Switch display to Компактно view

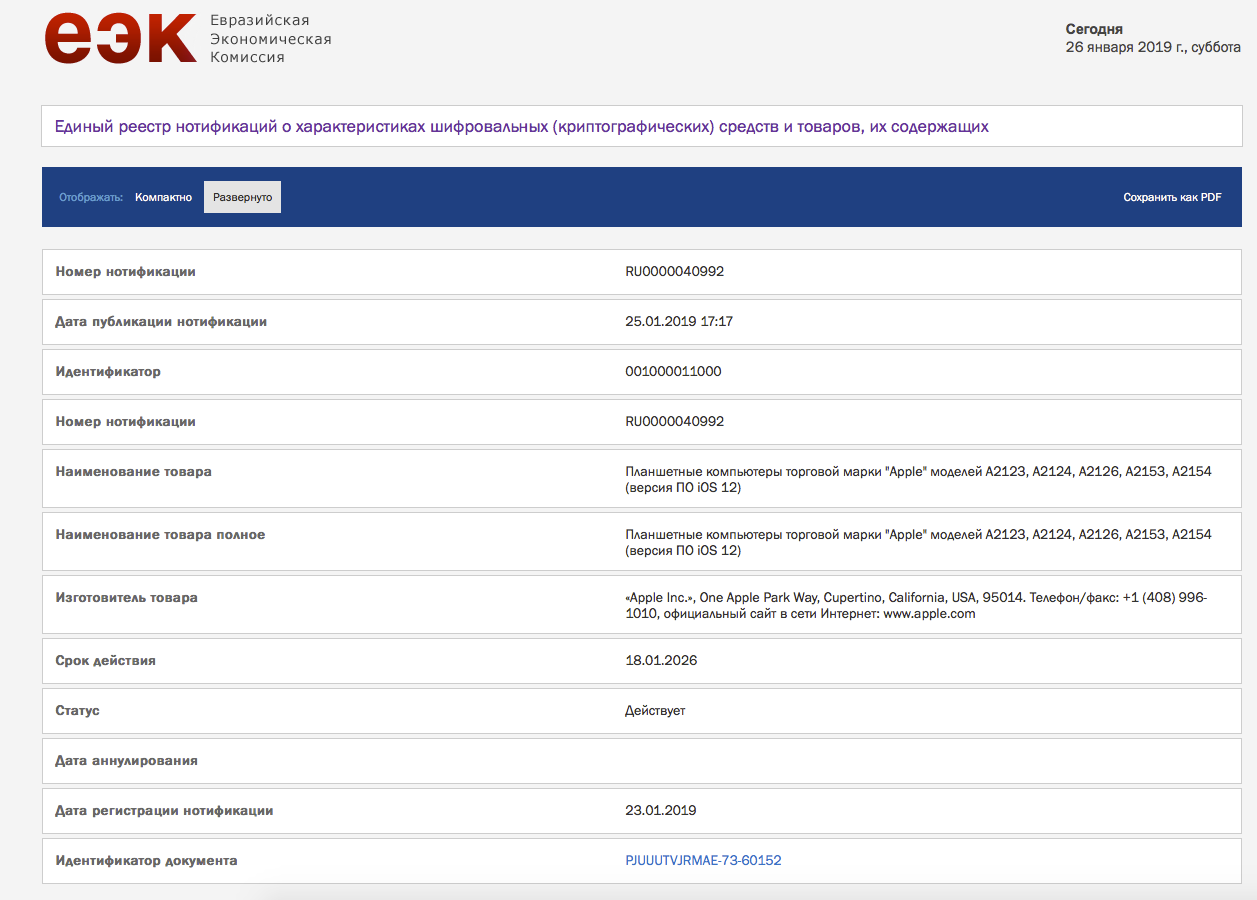click(163, 197)
